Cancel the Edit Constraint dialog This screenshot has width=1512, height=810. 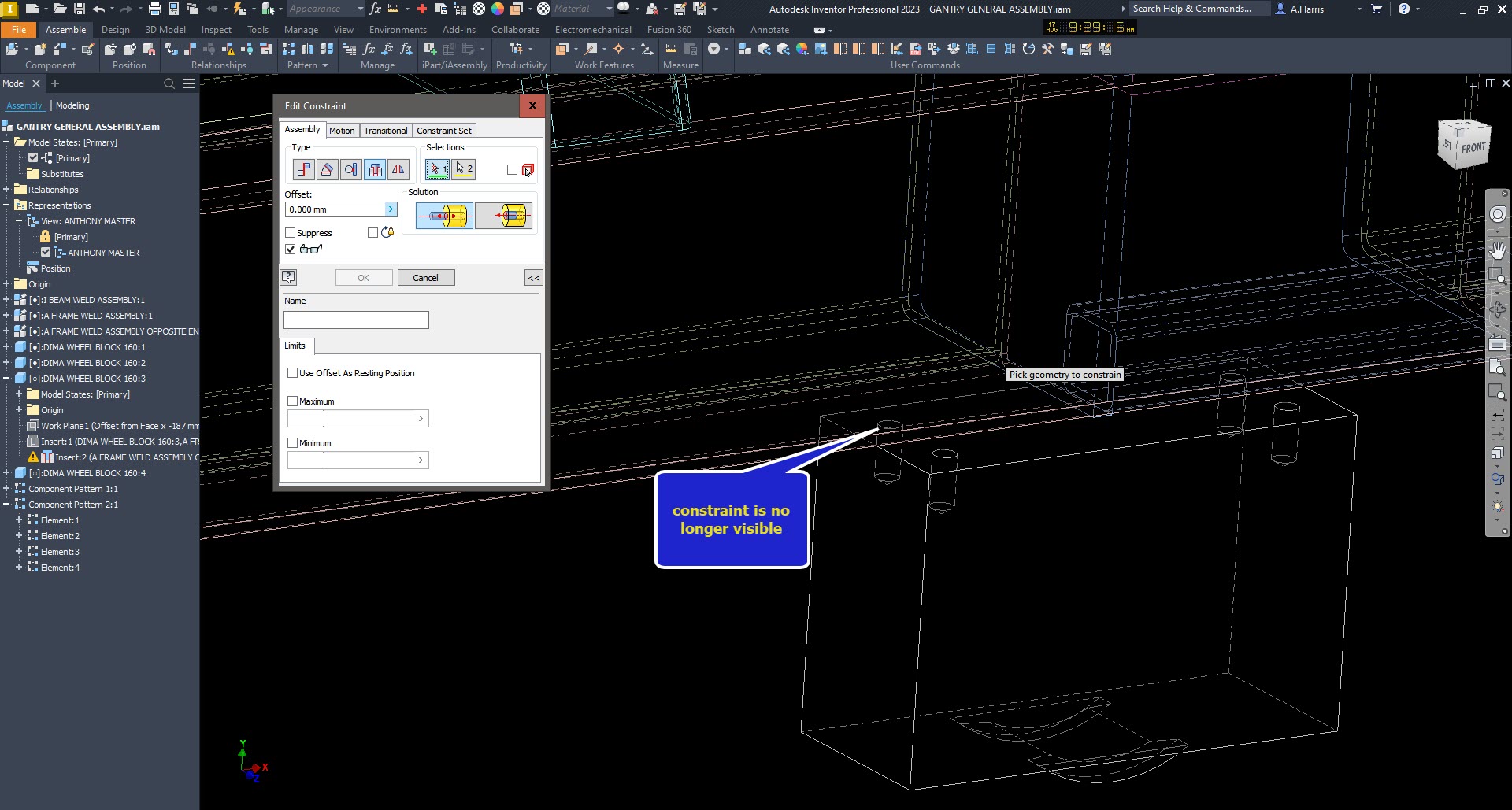pyautogui.click(x=426, y=277)
